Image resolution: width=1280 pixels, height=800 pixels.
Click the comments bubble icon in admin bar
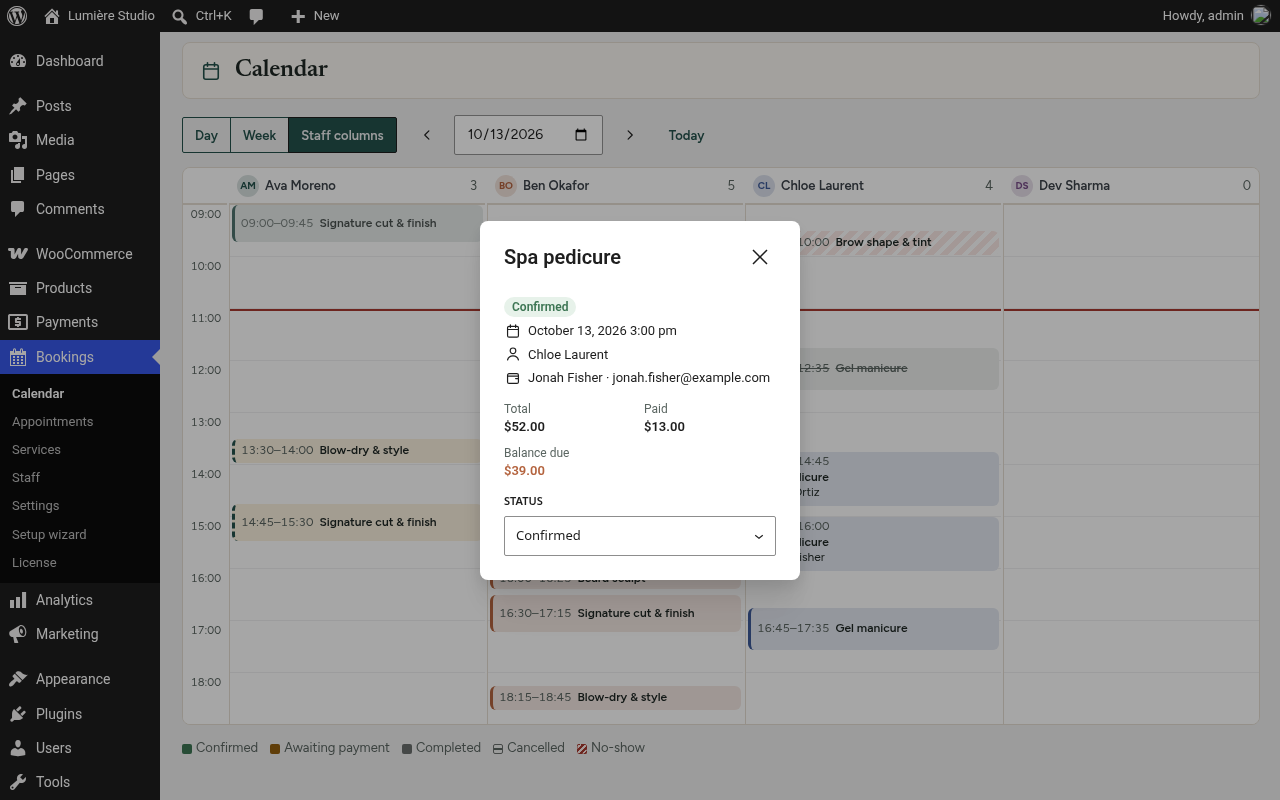257,16
